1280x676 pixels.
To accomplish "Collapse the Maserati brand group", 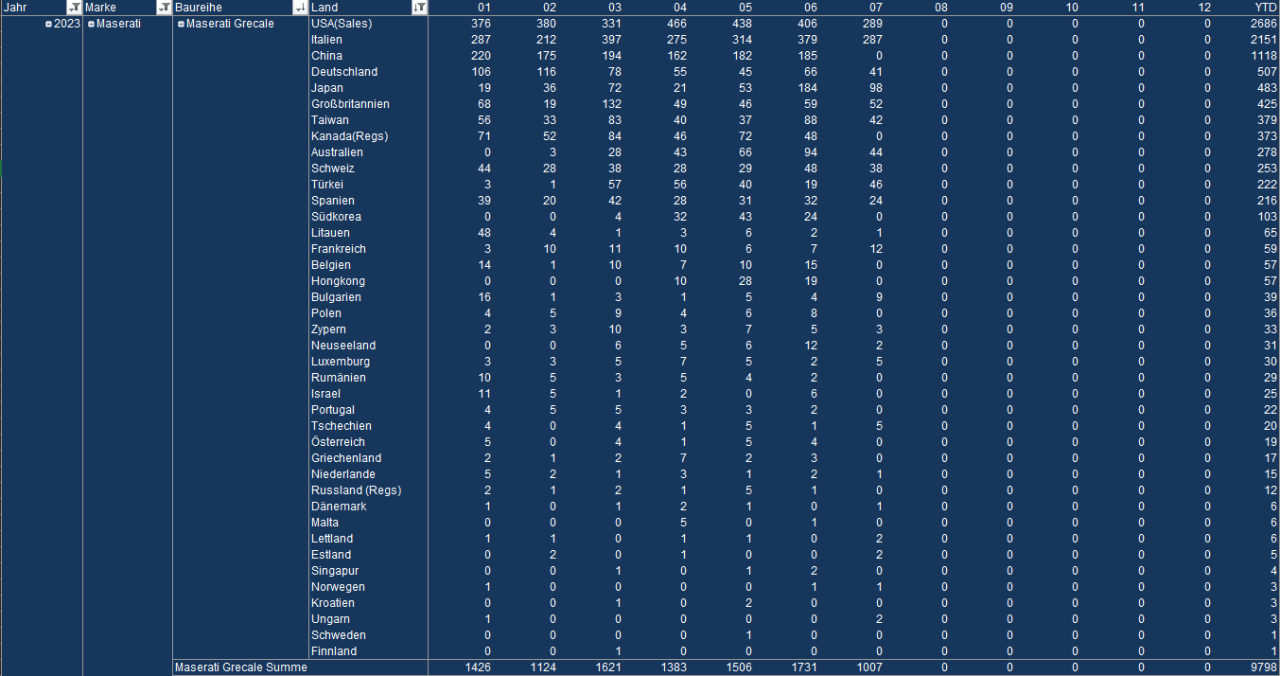I will [x=91, y=24].
